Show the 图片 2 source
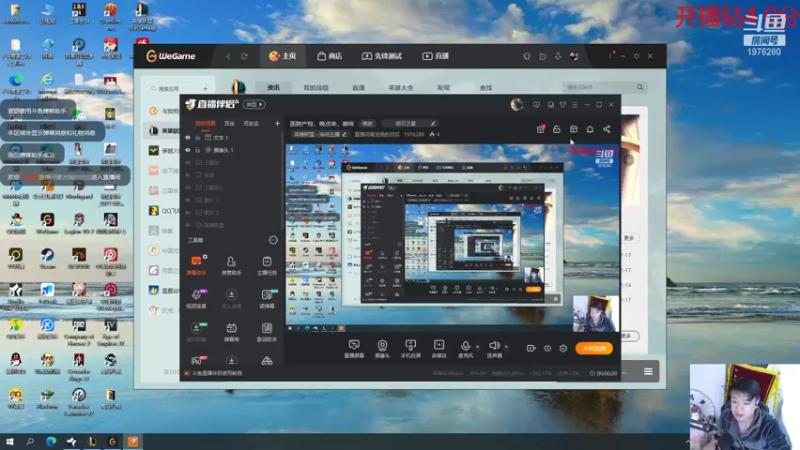Viewport: 800px width, 450px height. pos(188,212)
